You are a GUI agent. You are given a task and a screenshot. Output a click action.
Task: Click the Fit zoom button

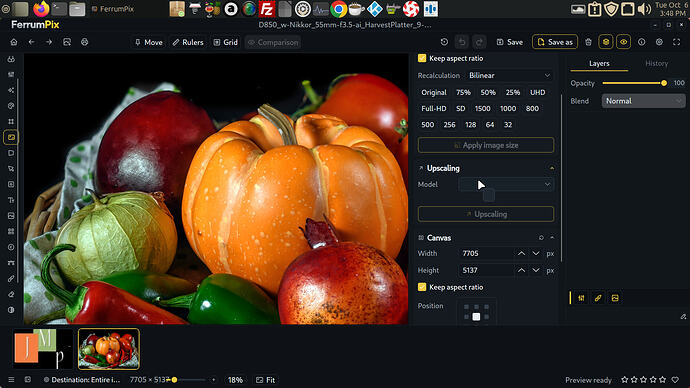[x=265, y=380]
